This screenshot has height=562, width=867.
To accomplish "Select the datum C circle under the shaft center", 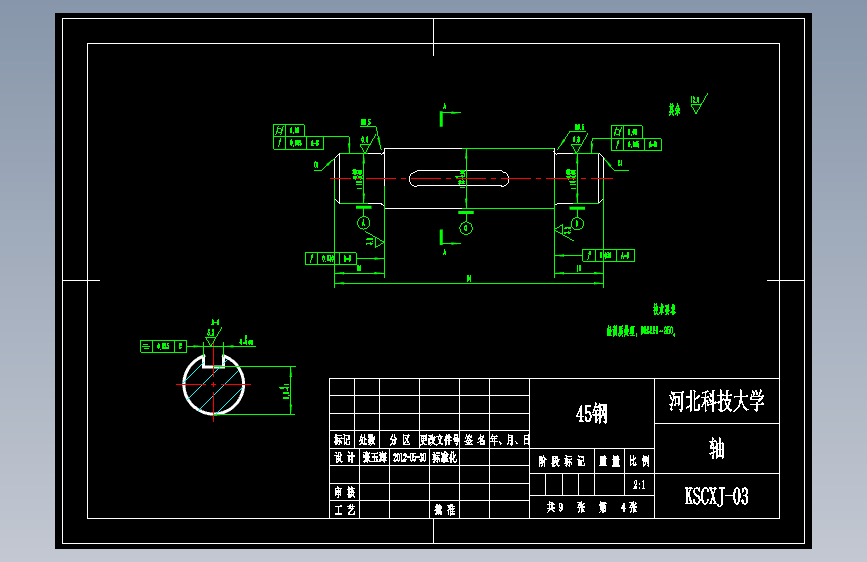I will pyautogui.click(x=466, y=228).
